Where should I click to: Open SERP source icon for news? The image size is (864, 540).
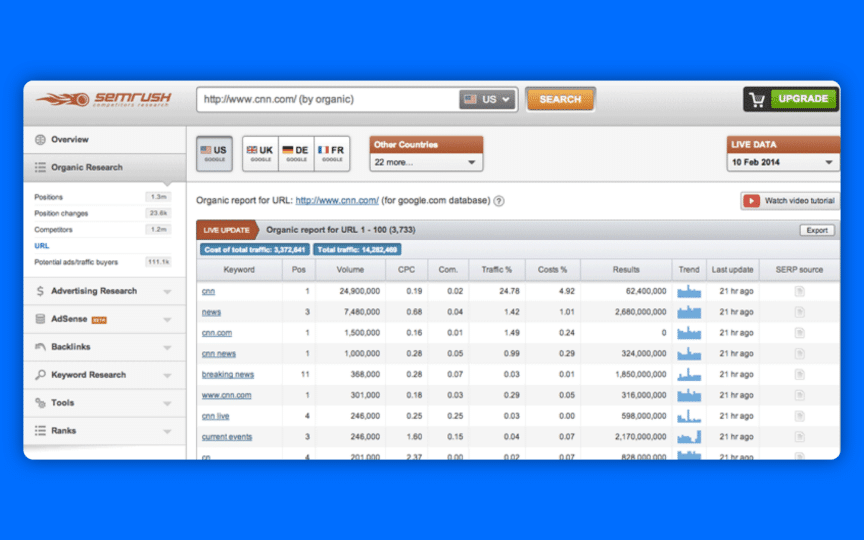point(799,312)
